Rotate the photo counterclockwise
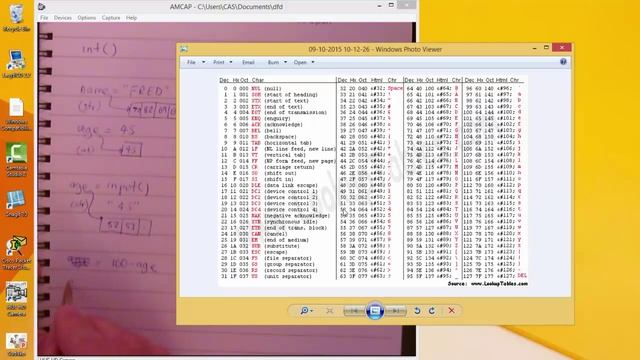The height and width of the screenshot is (360, 640). coord(417,311)
